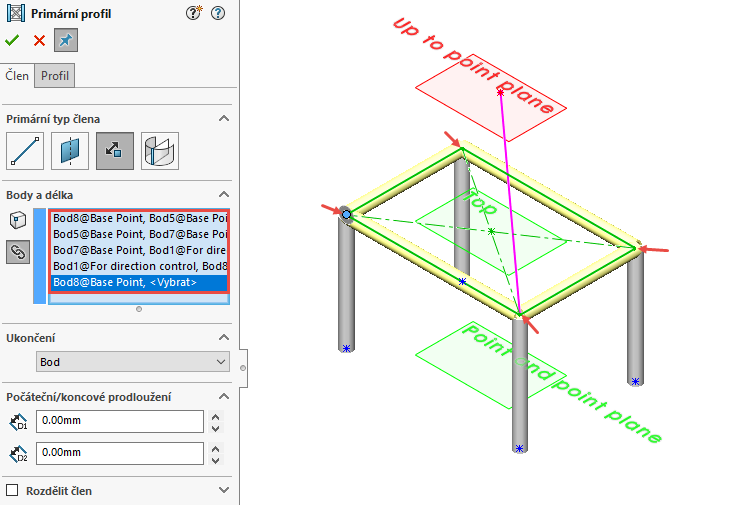
Task: Decrease the D1 extension value
Action: (x=216, y=428)
